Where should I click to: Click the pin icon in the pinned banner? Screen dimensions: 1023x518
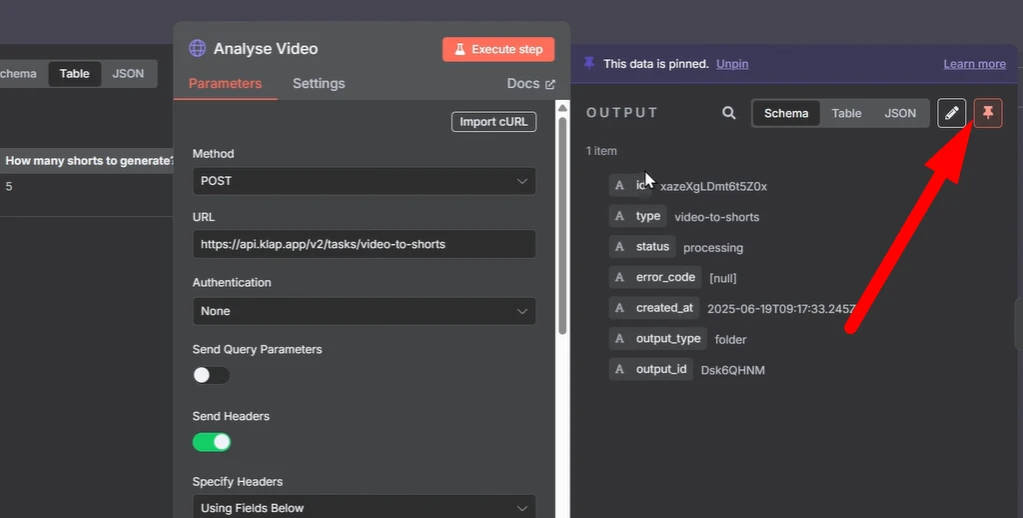[x=589, y=63]
